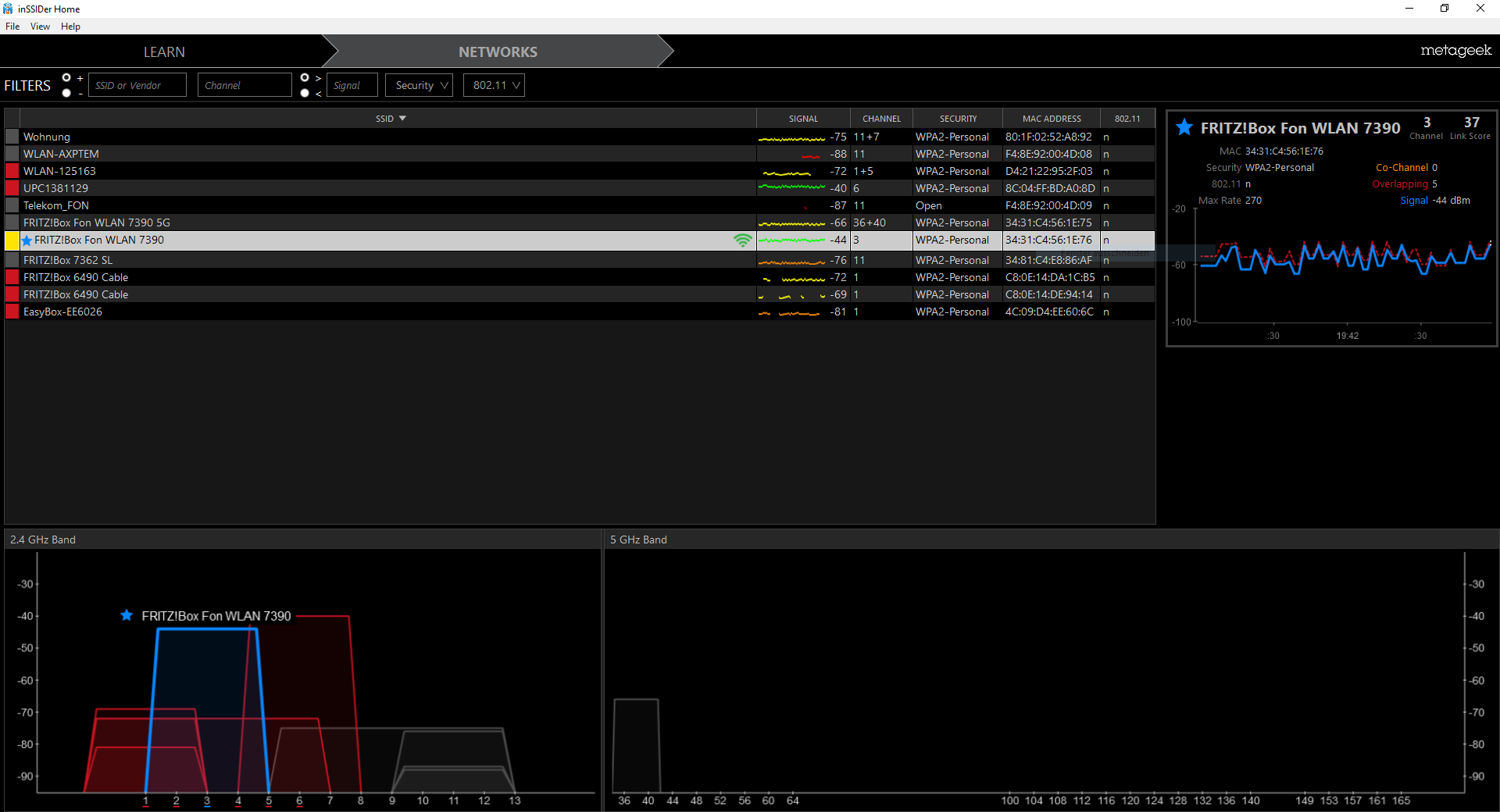
Task: Click into the Signal filter field
Action: tap(352, 85)
